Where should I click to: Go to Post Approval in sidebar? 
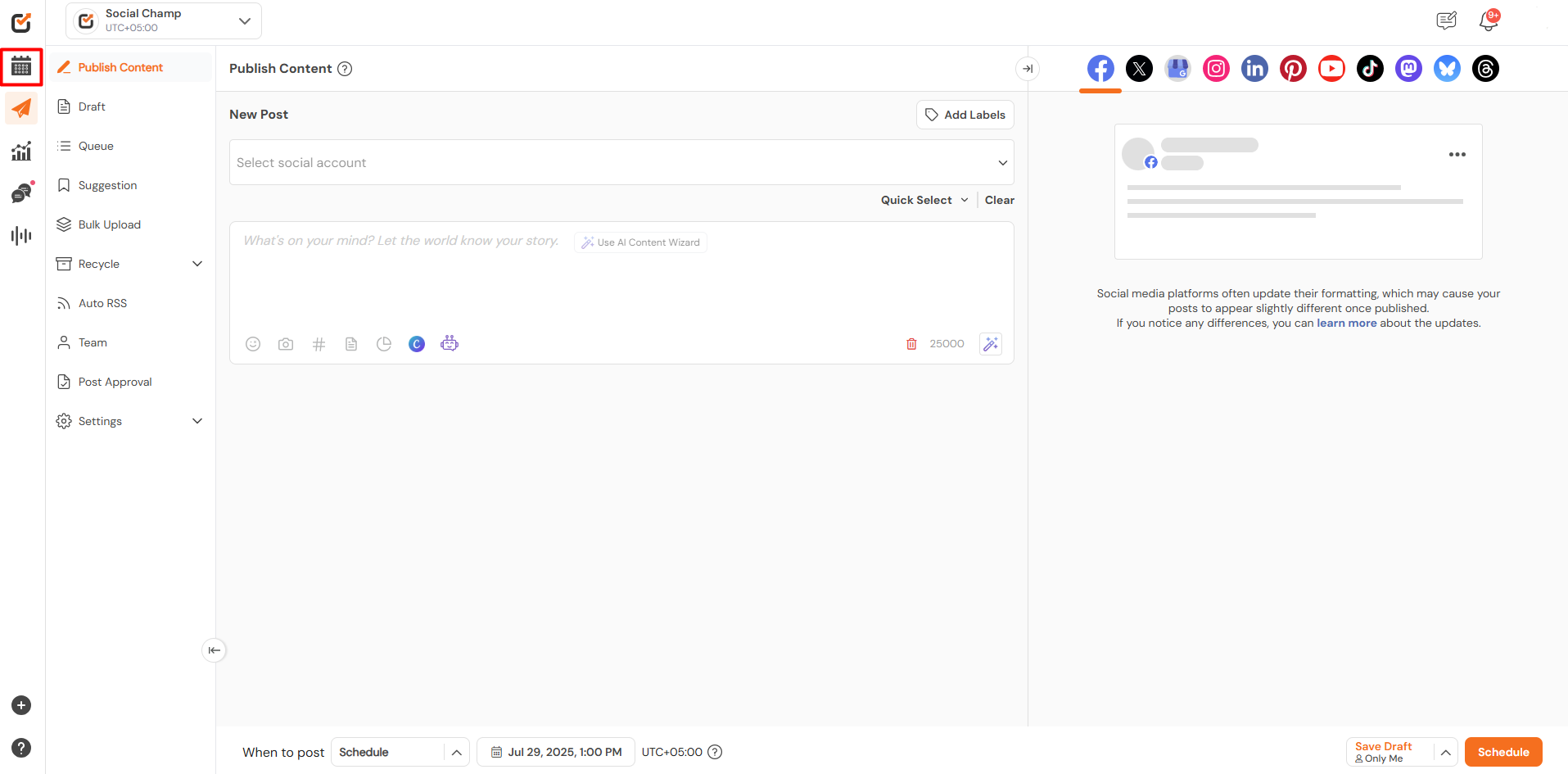130,382
